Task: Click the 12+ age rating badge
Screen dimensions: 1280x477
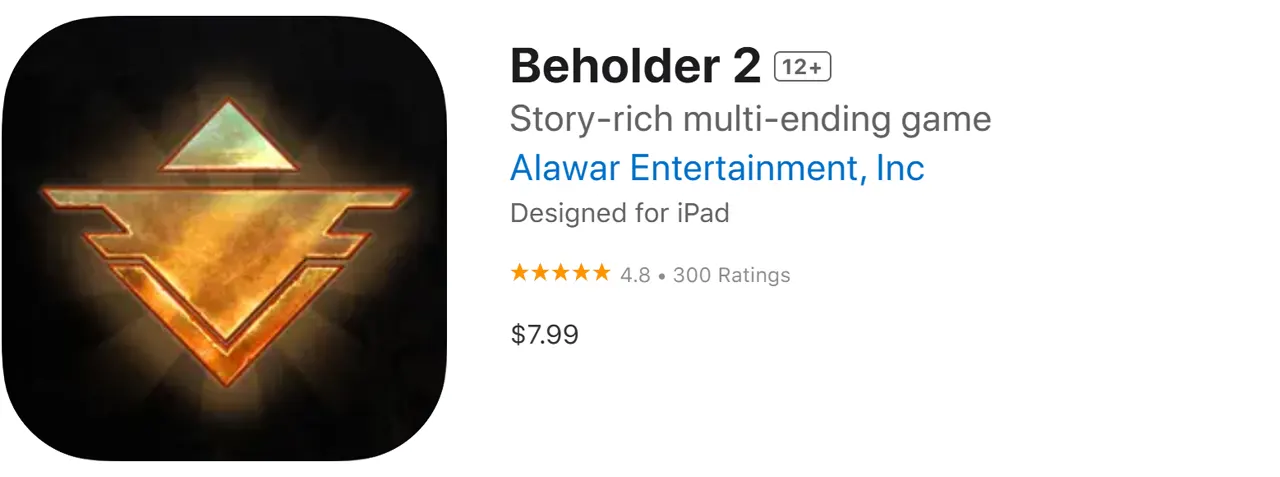Action: coord(803,67)
